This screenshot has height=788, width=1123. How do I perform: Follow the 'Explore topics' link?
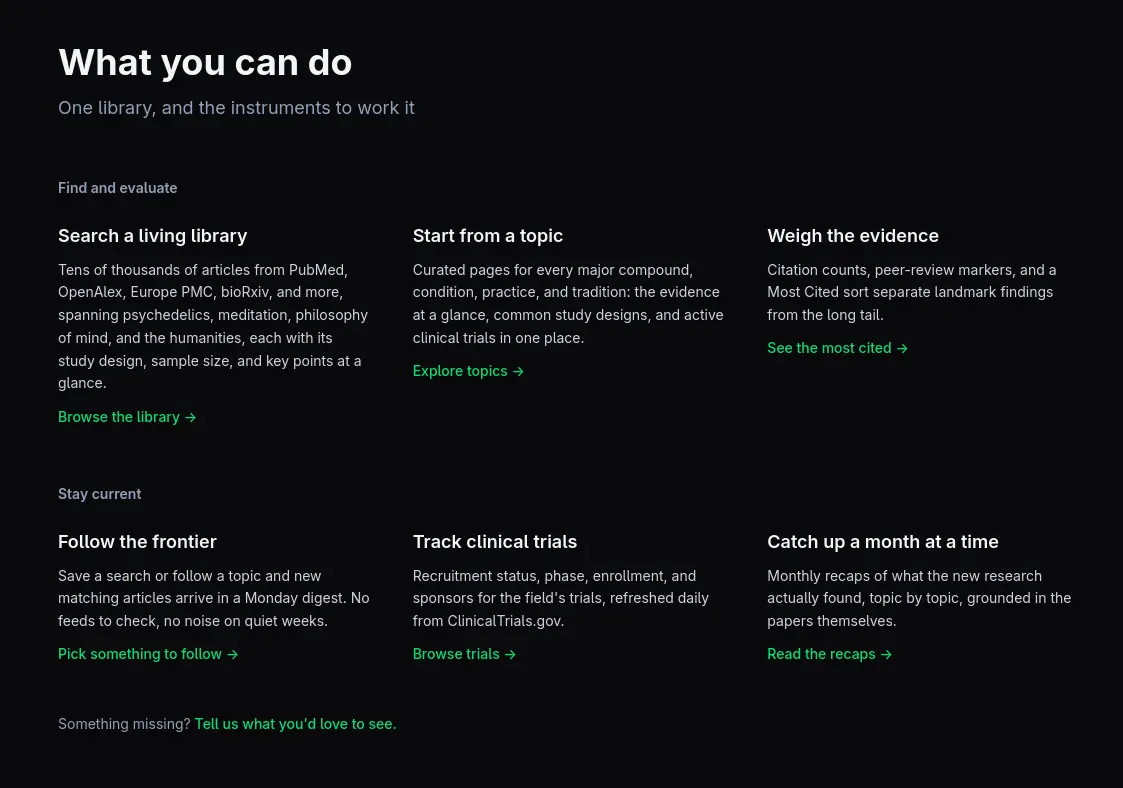(x=468, y=371)
